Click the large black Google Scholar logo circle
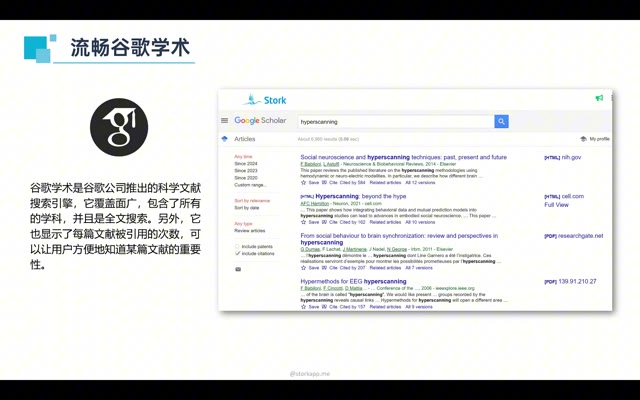 (x=119, y=127)
